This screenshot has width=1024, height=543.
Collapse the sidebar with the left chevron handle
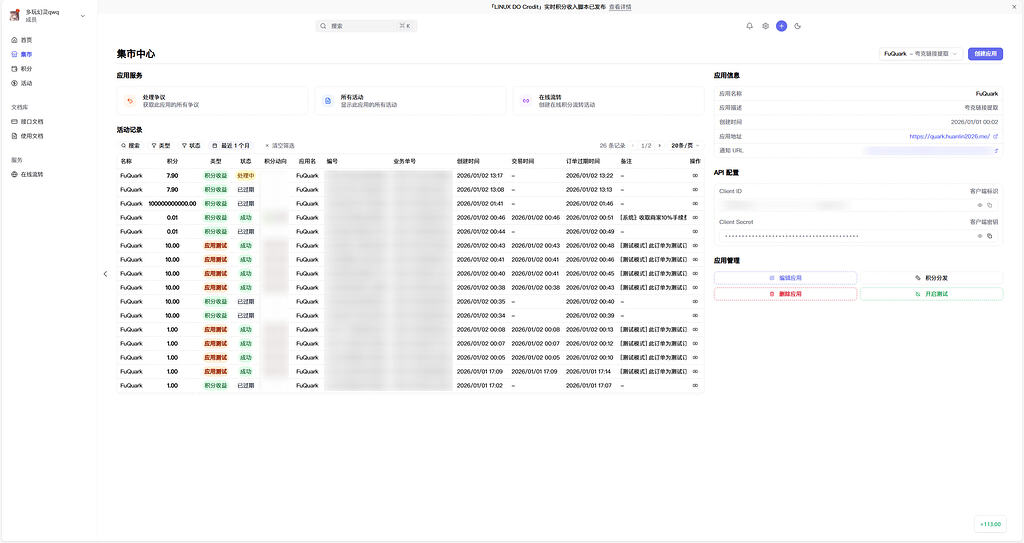pos(105,274)
